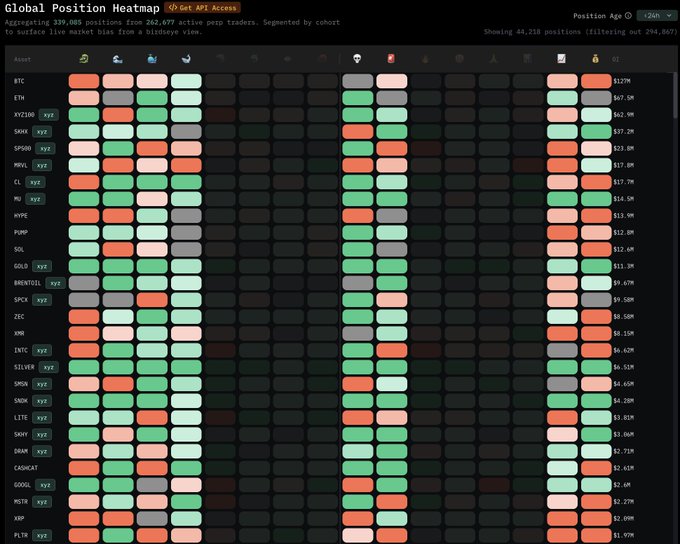Image resolution: width=680 pixels, height=544 pixels.
Task: Click the $11.3M open interest value
Action: click(x=624, y=266)
